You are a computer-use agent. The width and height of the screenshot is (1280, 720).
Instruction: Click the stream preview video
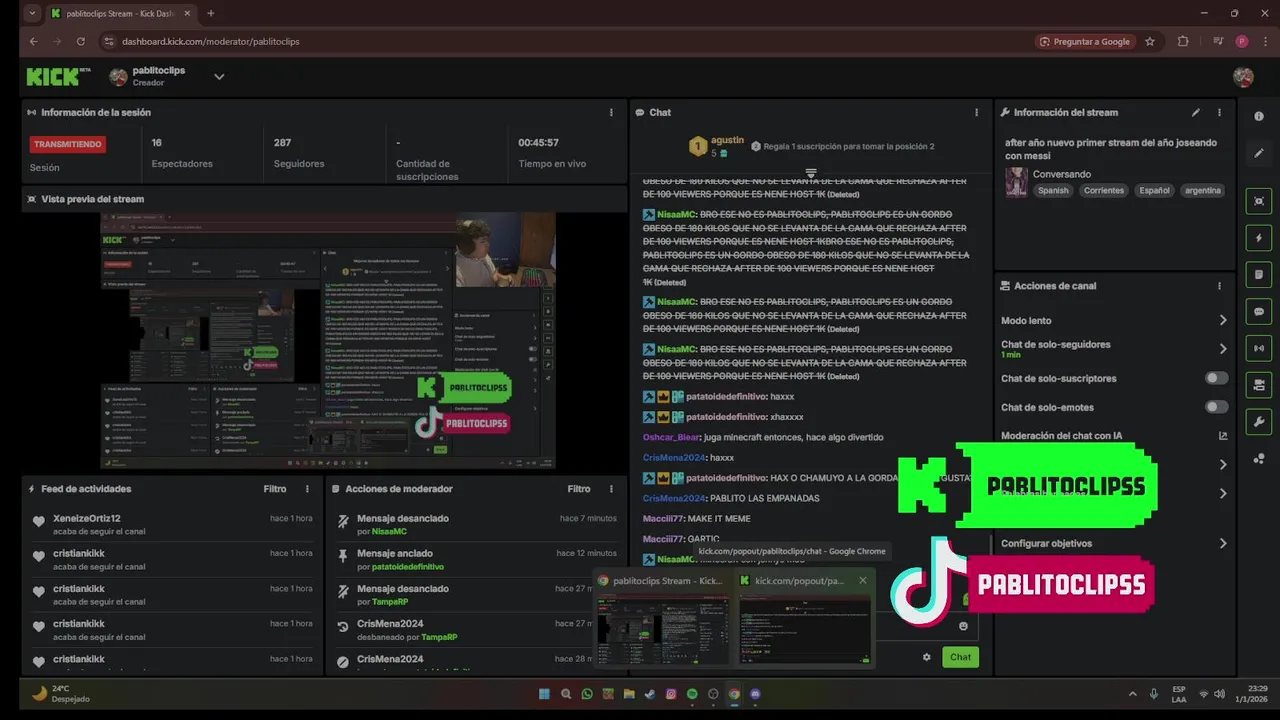pos(328,340)
